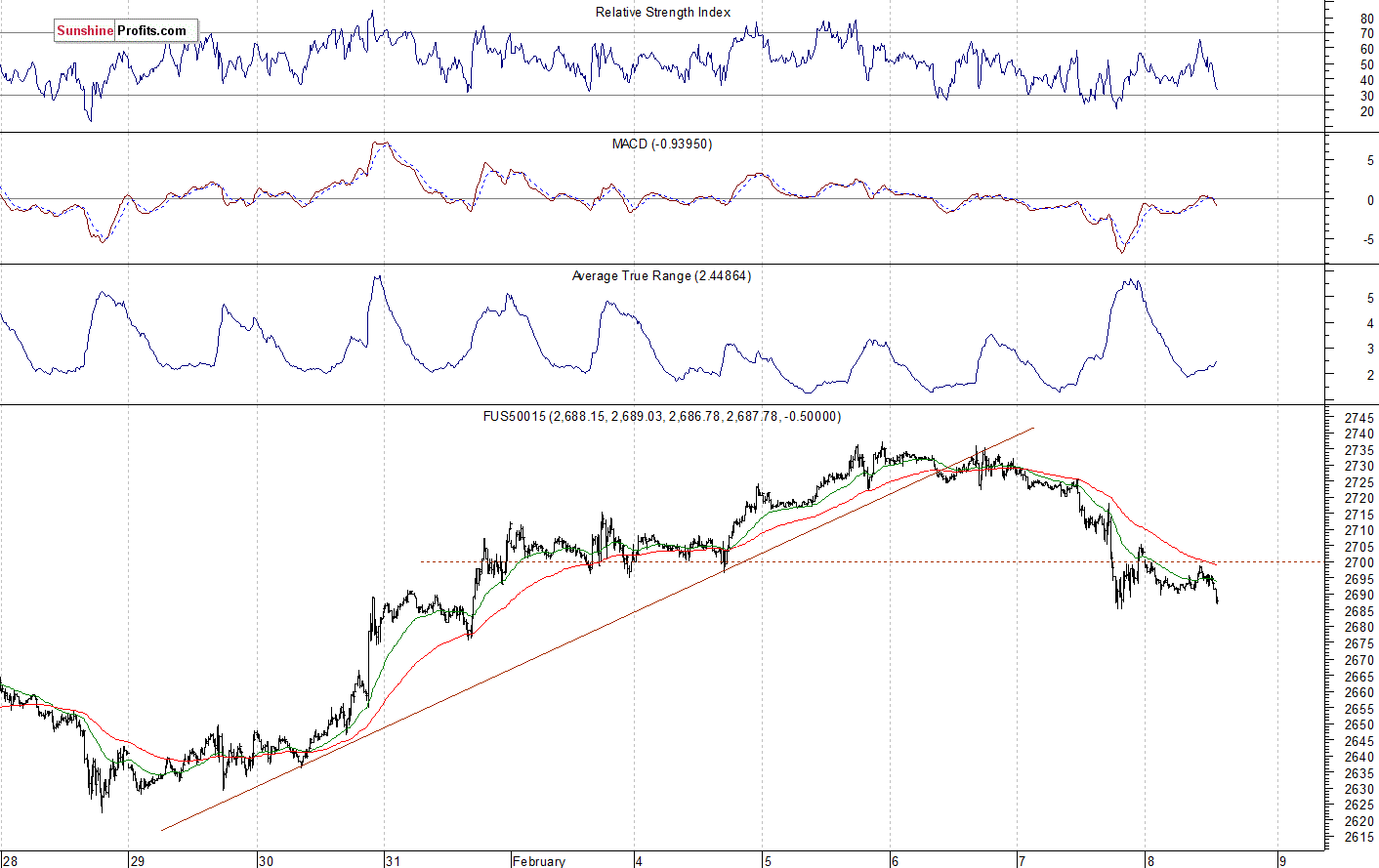1379x868 pixels.
Task: Click date label 29 on time axis
Action: pyautogui.click(x=138, y=860)
